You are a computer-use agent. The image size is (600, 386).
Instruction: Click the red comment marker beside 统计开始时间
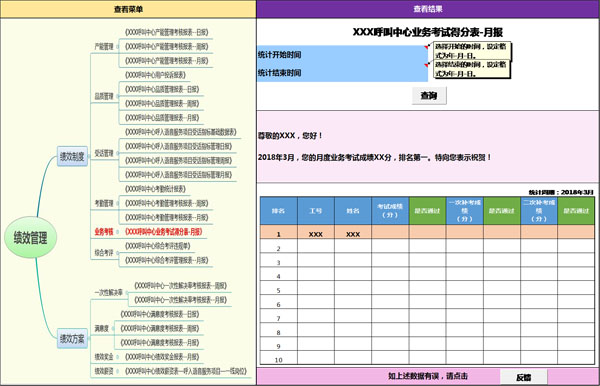[x=426, y=47]
